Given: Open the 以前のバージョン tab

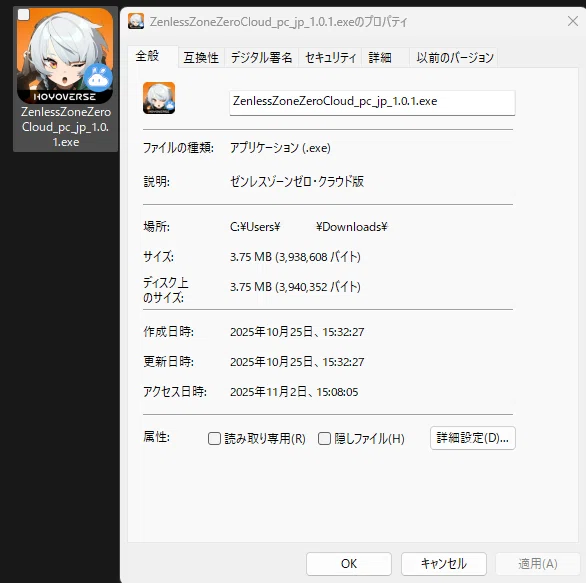Looking at the screenshot, I should click(x=454, y=58).
